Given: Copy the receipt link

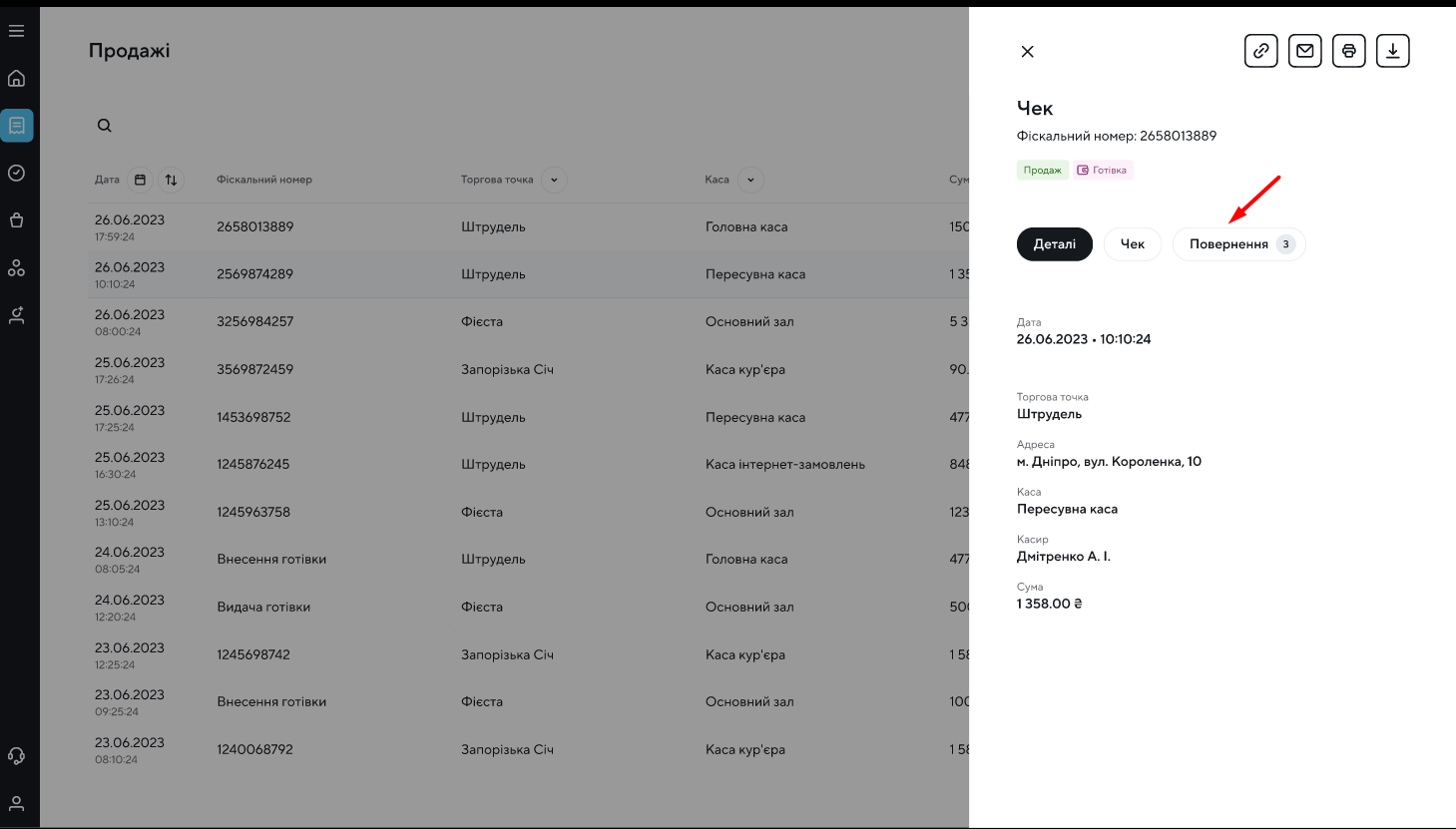Looking at the screenshot, I should click(1260, 51).
